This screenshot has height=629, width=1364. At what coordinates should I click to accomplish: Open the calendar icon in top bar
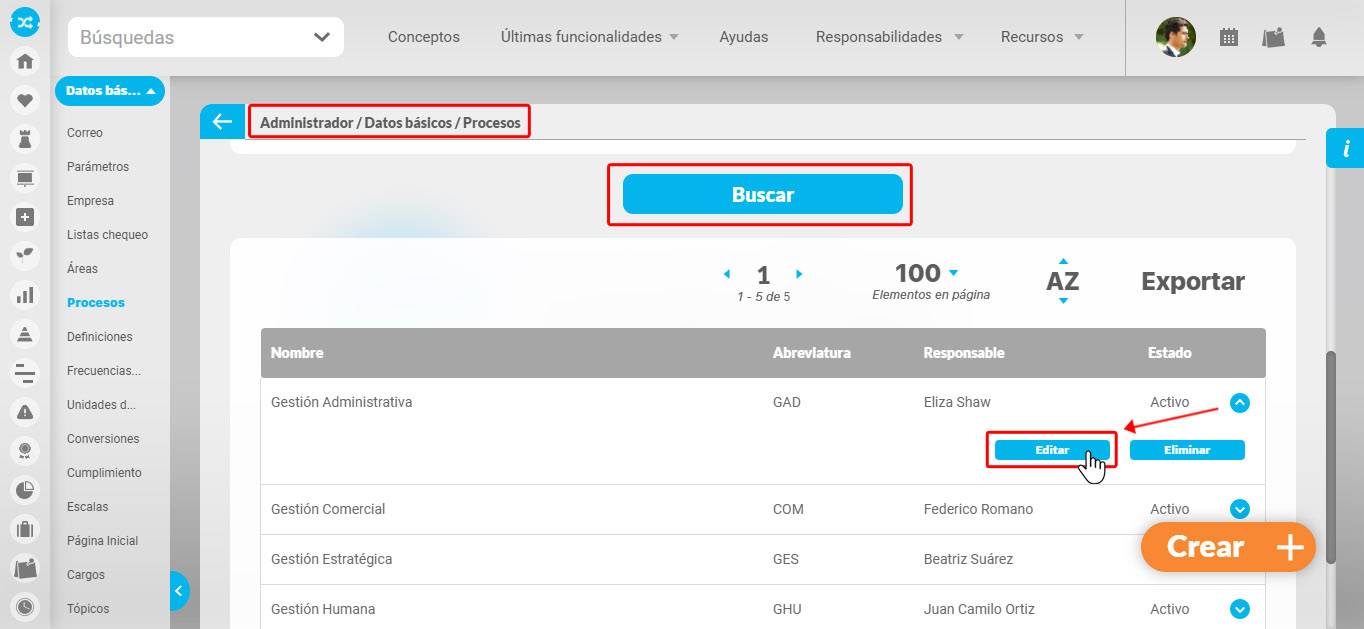click(1229, 38)
